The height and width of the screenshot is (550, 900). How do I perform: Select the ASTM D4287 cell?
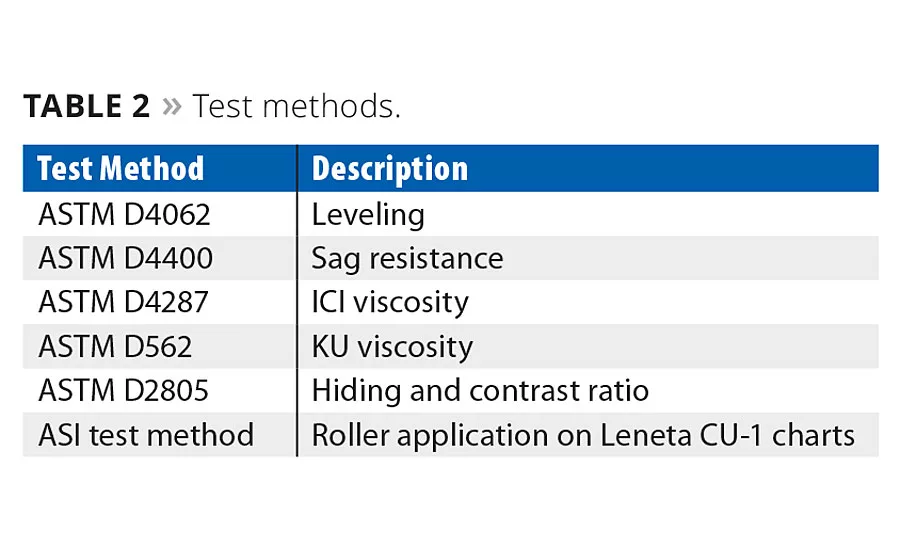(125, 302)
